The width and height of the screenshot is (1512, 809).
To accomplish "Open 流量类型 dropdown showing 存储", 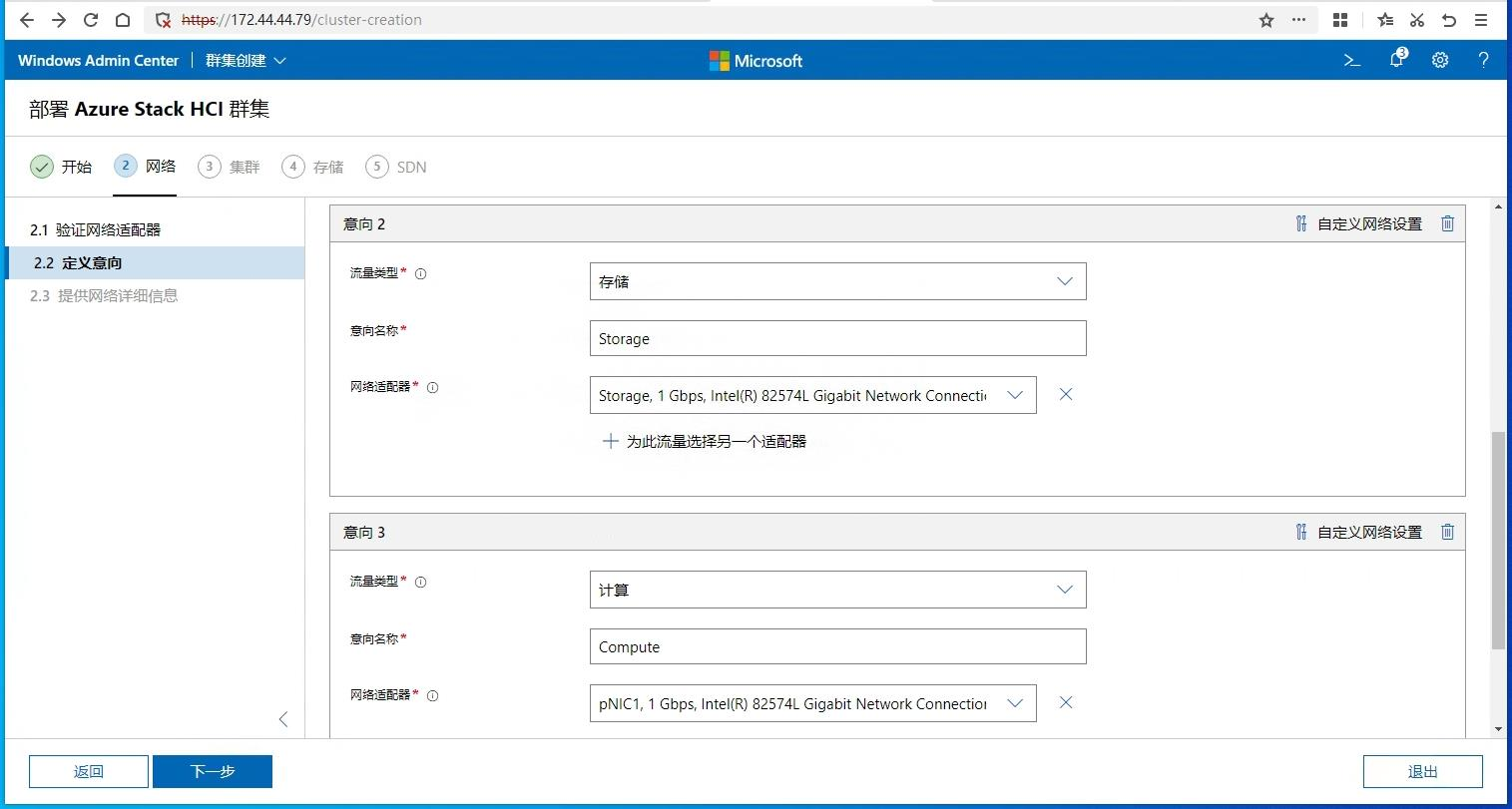I will (837, 281).
